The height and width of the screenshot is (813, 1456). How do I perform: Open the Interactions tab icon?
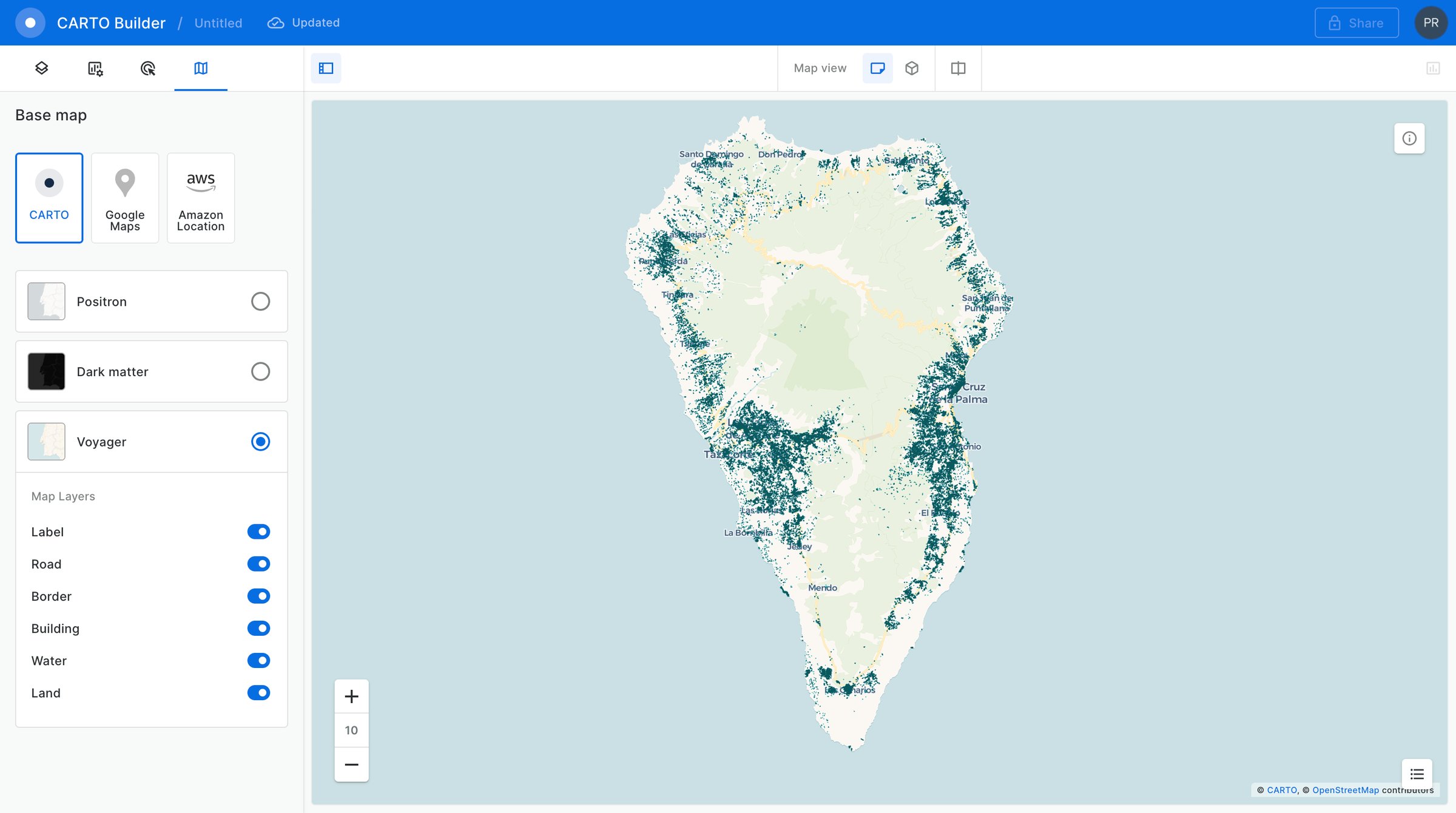pyautogui.click(x=148, y=69)
